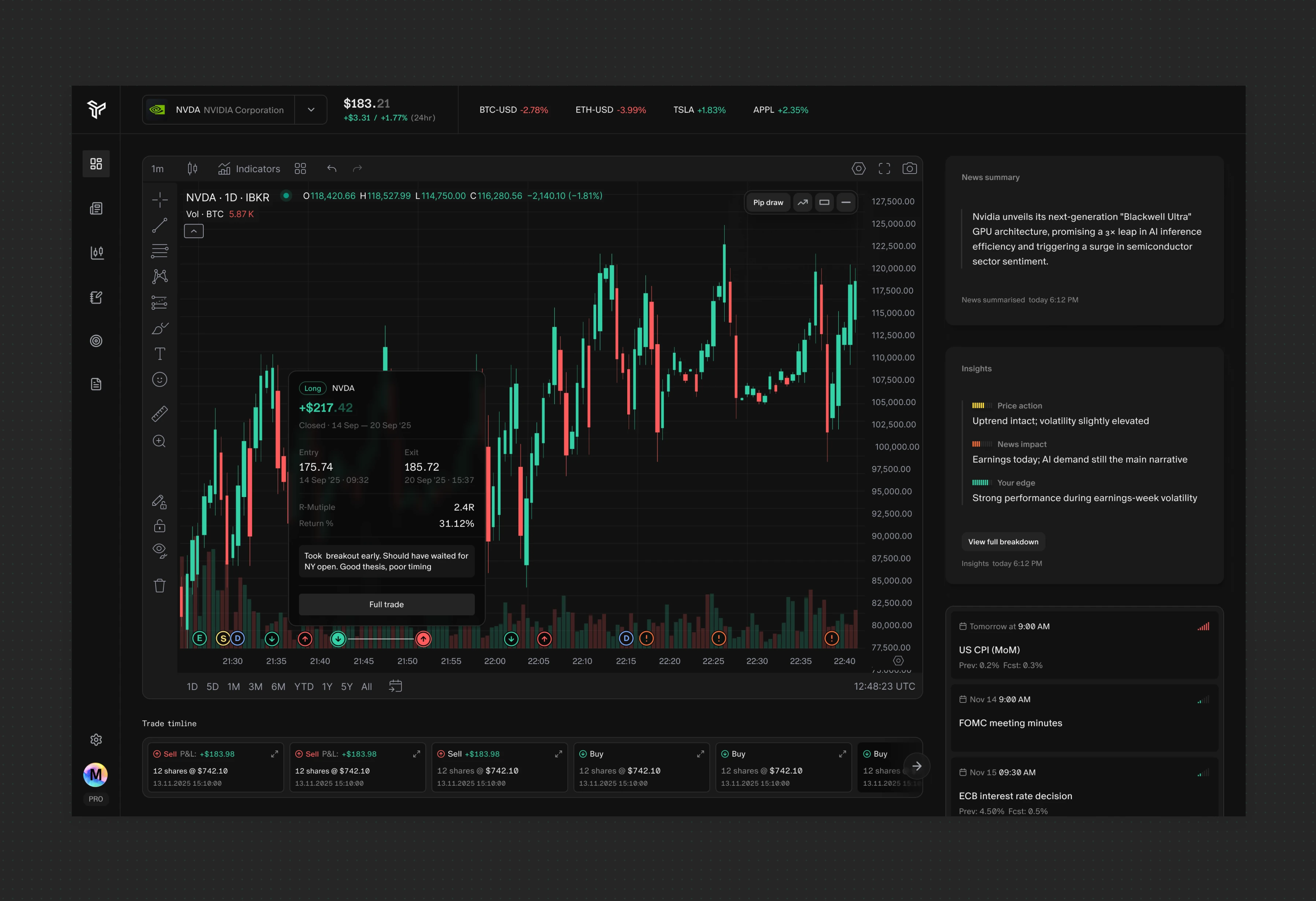Click the selected green entry trade marker
Screen dimensions: 1316x901
338,639
